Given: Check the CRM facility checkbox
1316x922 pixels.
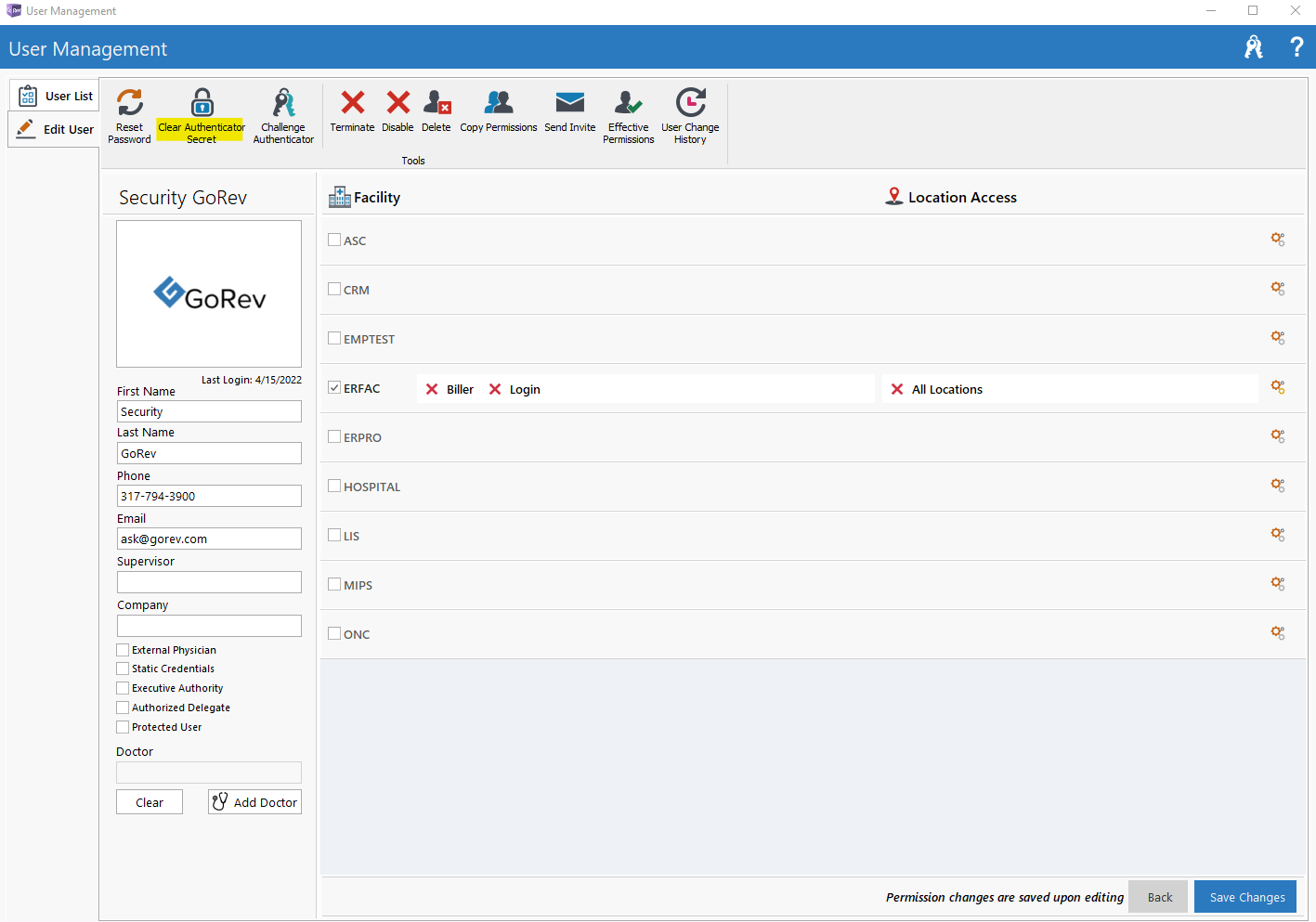Looking at the screenshot, I should pos(334,289).
